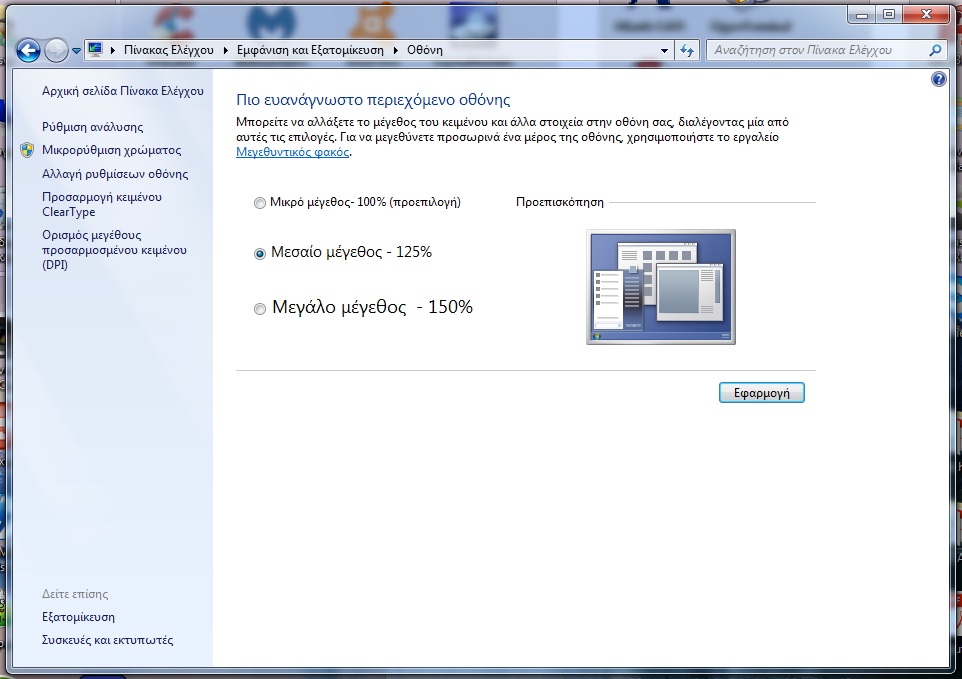Open Αλλαγή ρυθμίσεων οθόνης link
The image size is (962, 679).
[x=115, y=174]
